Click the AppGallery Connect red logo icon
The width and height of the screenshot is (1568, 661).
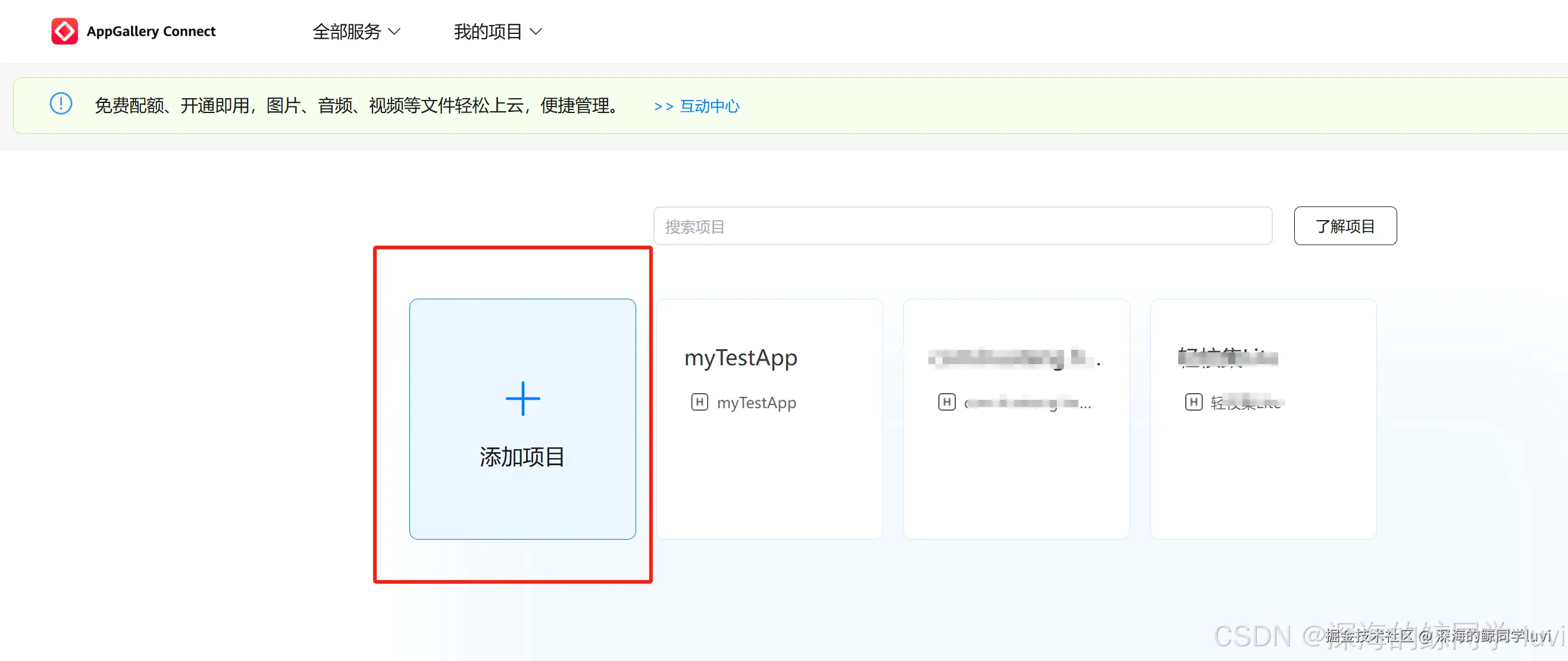64,31
